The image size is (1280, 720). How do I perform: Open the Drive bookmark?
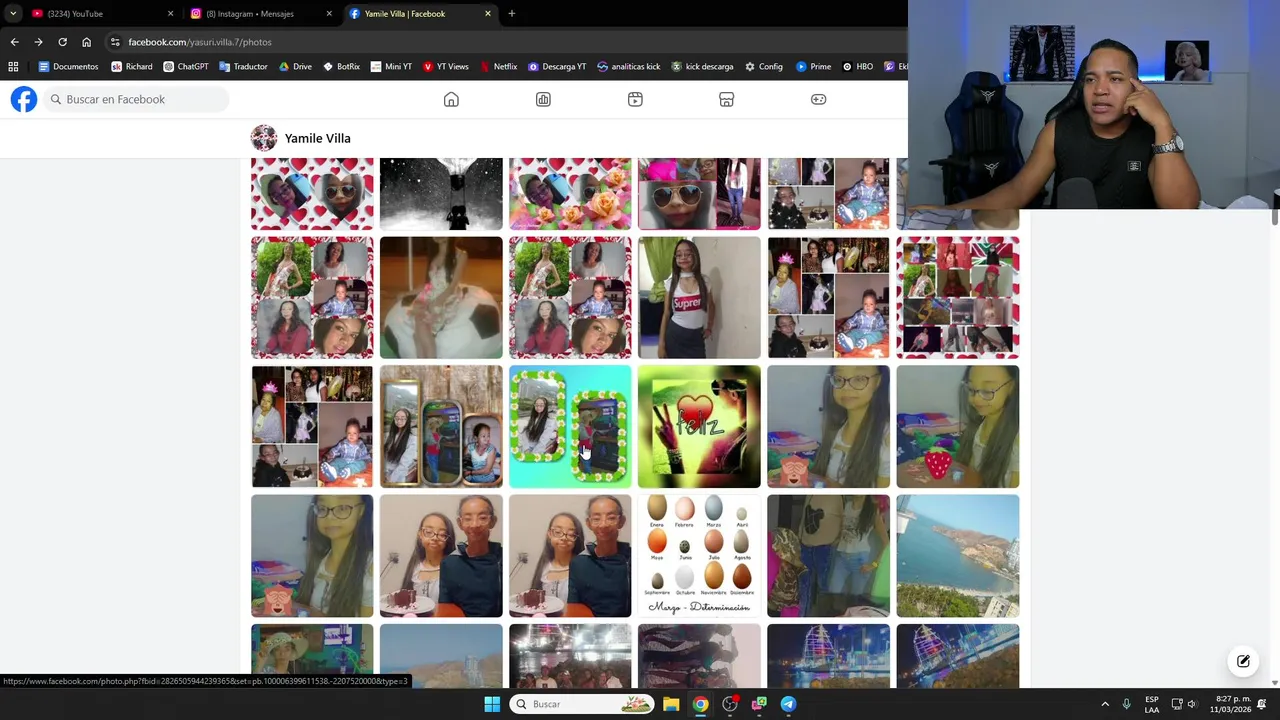point(295,67)
